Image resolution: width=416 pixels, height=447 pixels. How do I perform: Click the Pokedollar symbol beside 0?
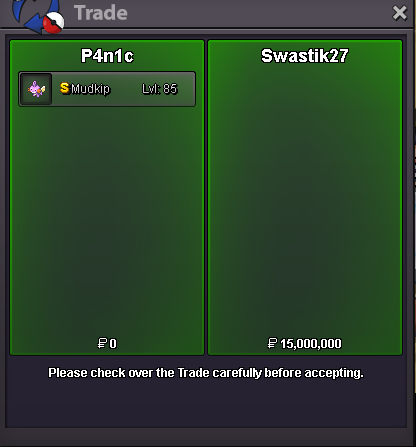click(x=102, y=343)
